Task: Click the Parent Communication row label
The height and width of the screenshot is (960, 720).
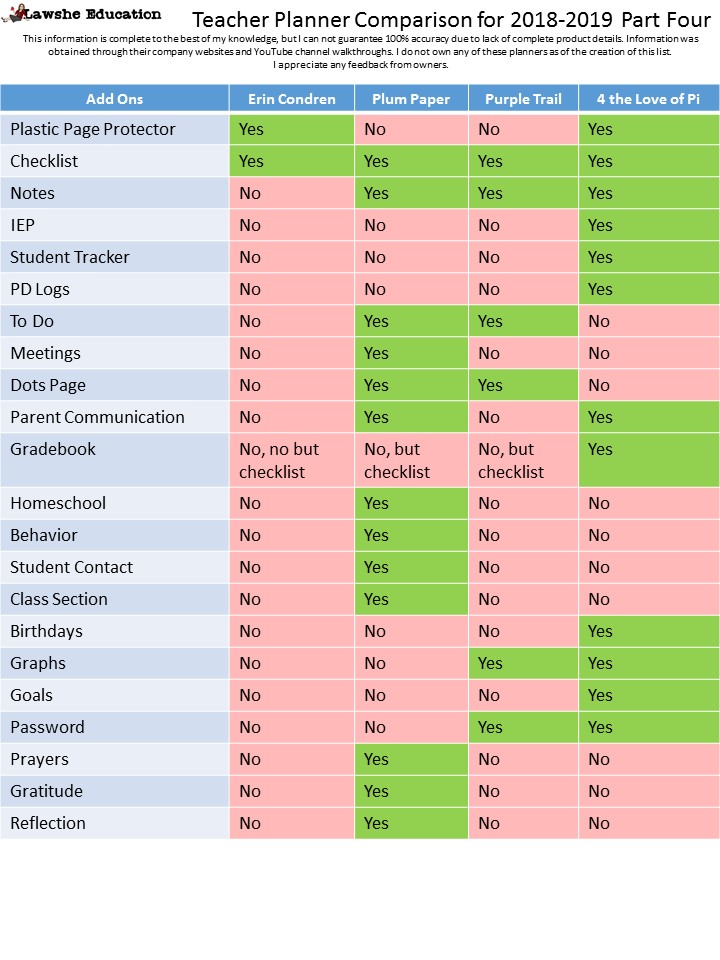Action: [x=97, y=417]
